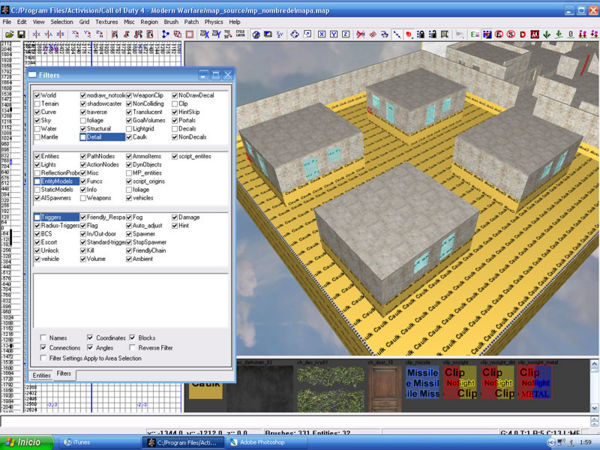Image resolution: width=600 pixels, height=450 pixels.
Task: Uncheck the Lights filter checkbox
Action: coord(37,165)
